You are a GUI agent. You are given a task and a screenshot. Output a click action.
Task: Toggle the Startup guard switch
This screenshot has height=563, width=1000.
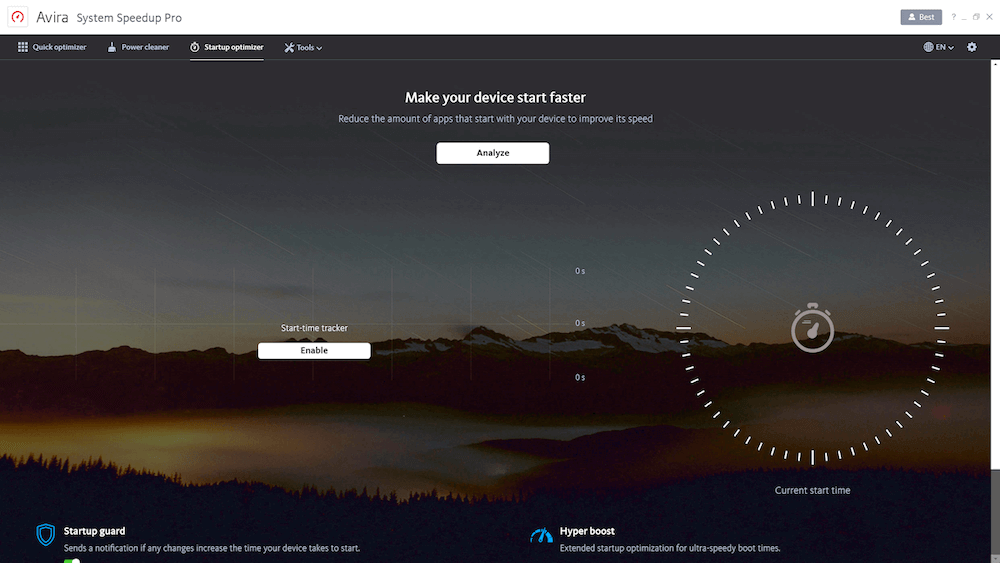pyautogui.click(x=71, y=560)
